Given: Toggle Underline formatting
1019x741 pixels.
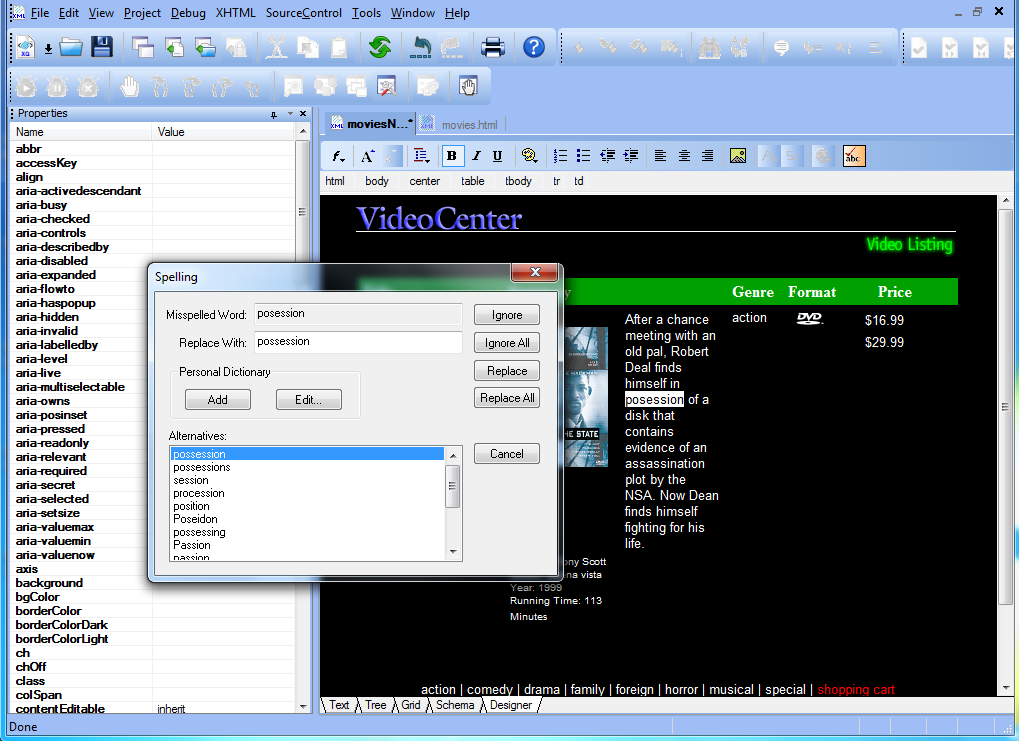Looking at the screenshot, I should [x=498, y=156].
